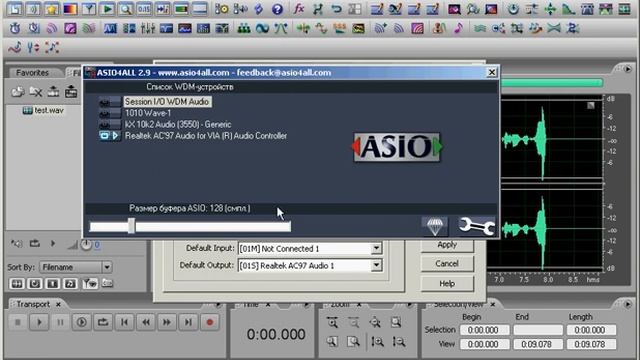Toggle the Realtek AC'97 device power button
This screenshot has height=360, width=640.
click(x=104, y=136)
